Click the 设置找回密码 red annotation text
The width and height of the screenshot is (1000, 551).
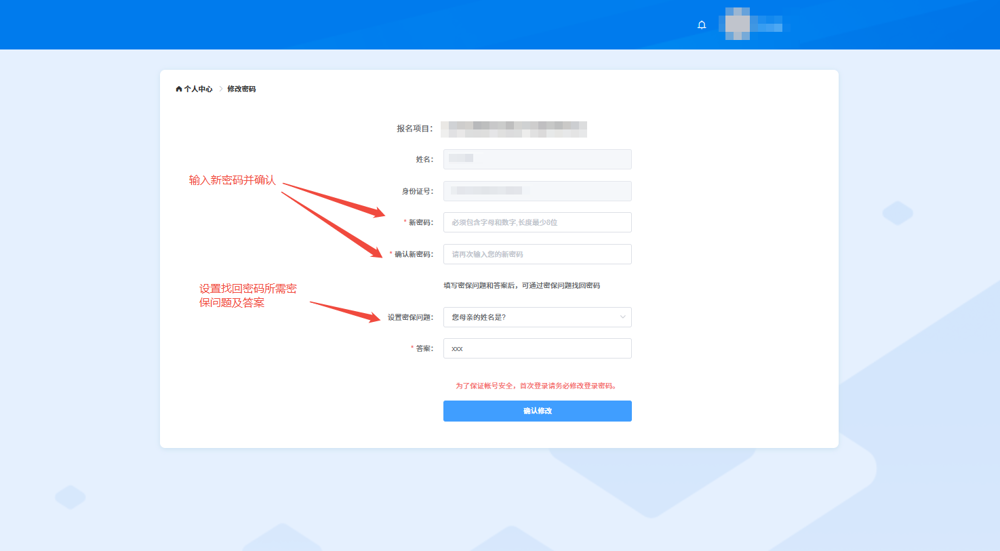[x=247, y=295]
